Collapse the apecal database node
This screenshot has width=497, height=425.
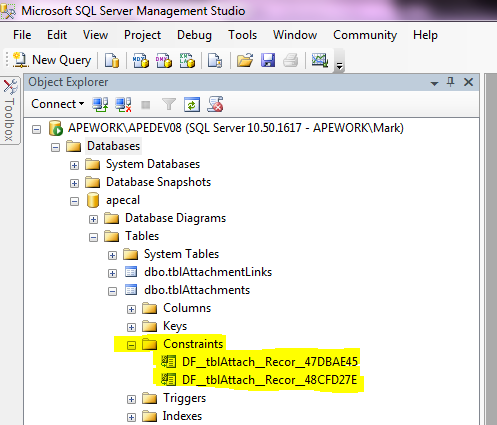click(x=74, y=201)
